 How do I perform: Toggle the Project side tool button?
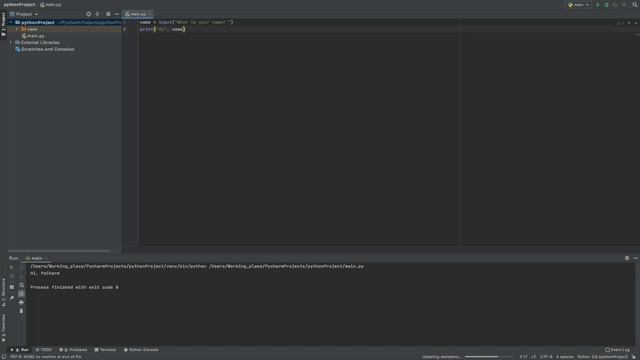pos(4,24)
